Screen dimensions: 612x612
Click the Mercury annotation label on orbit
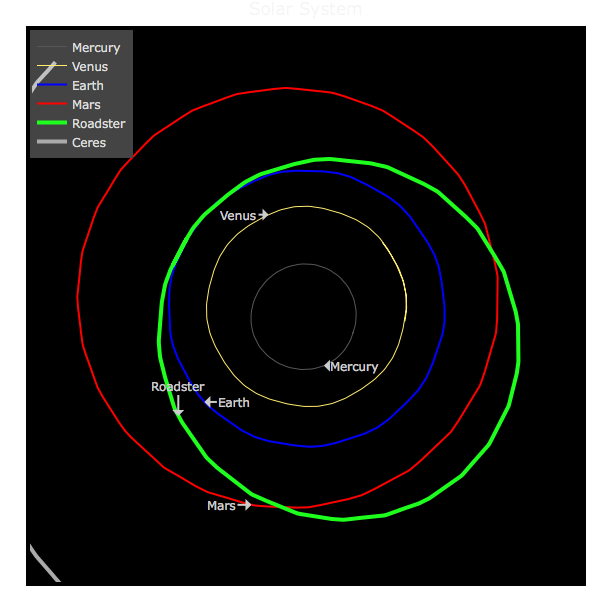354,366
